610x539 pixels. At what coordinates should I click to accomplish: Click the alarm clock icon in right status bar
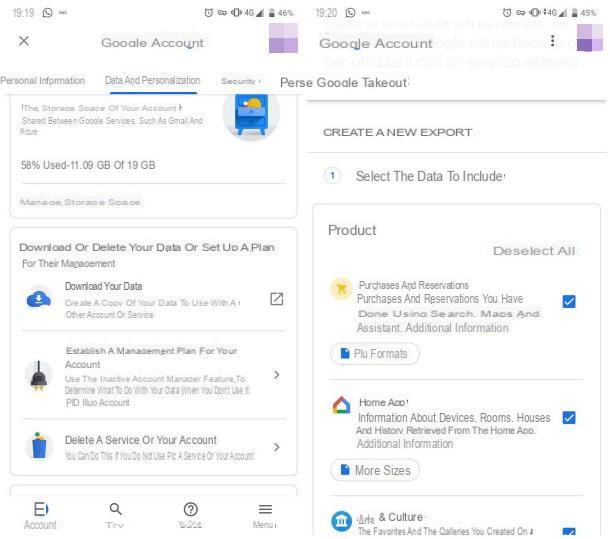[x=507, y=13]
